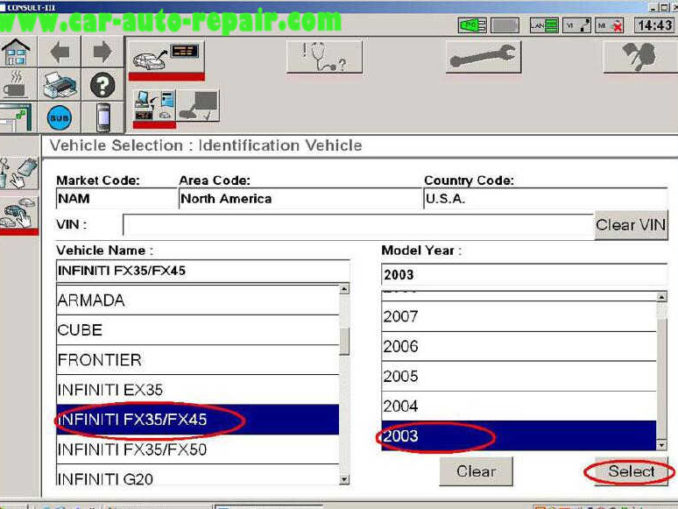Click model year list scroll up arrow
The height and width of the screenshot is (509, 678).
coord(662,297)
